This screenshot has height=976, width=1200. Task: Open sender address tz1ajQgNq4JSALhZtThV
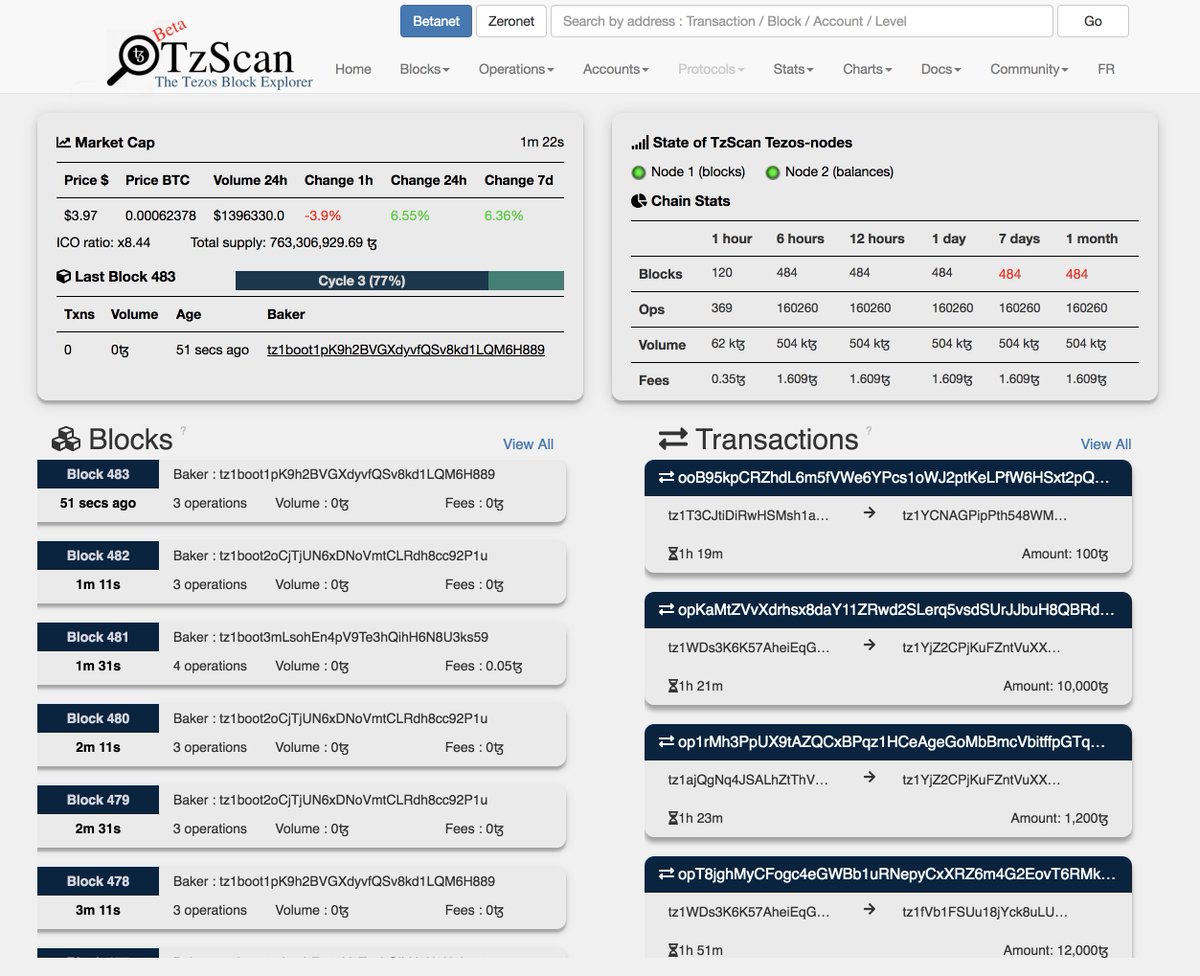pyautogui.click(x=749, y=779)
